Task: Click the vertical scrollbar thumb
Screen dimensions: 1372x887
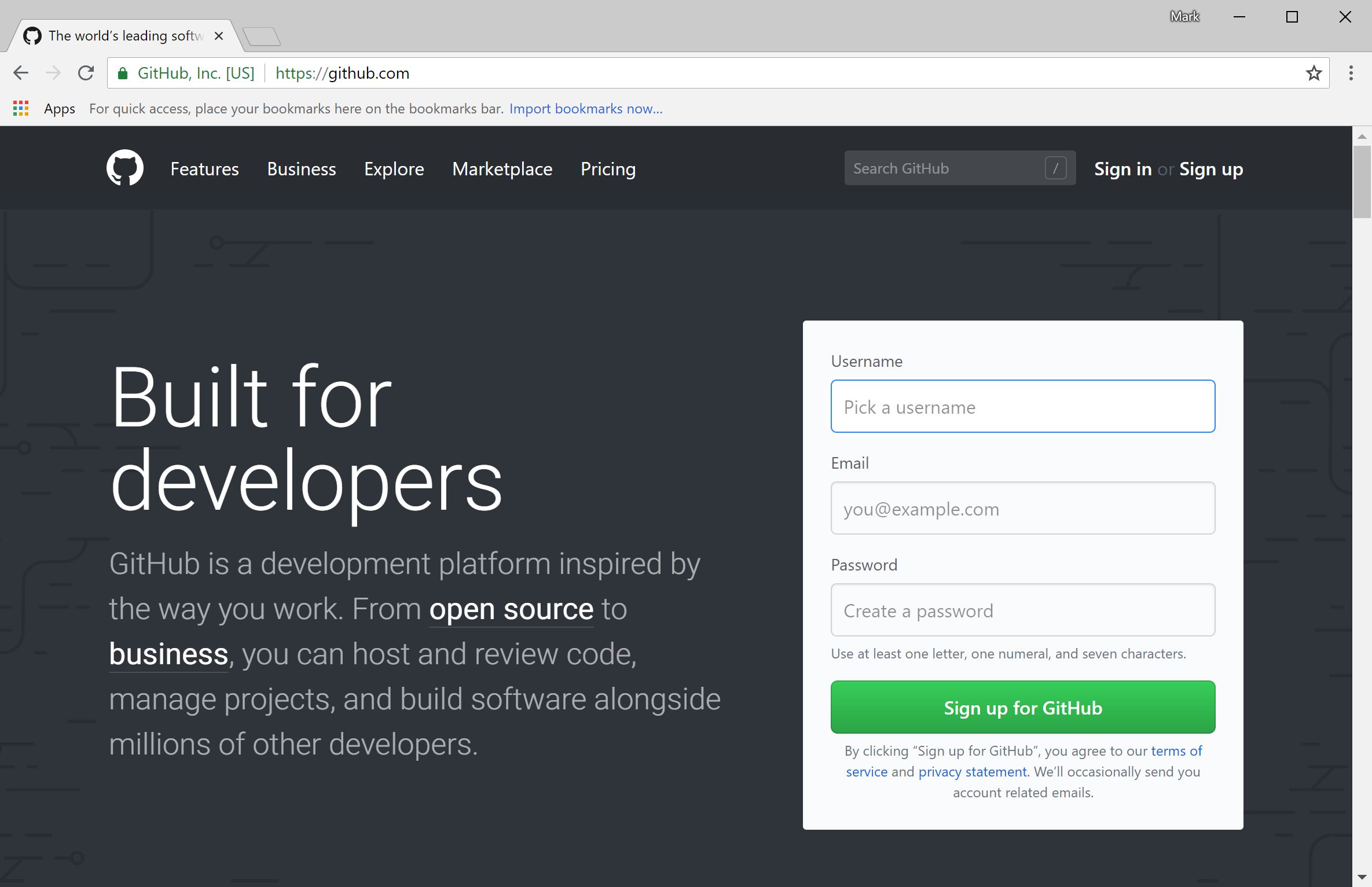Action: tap(1362, 182)
